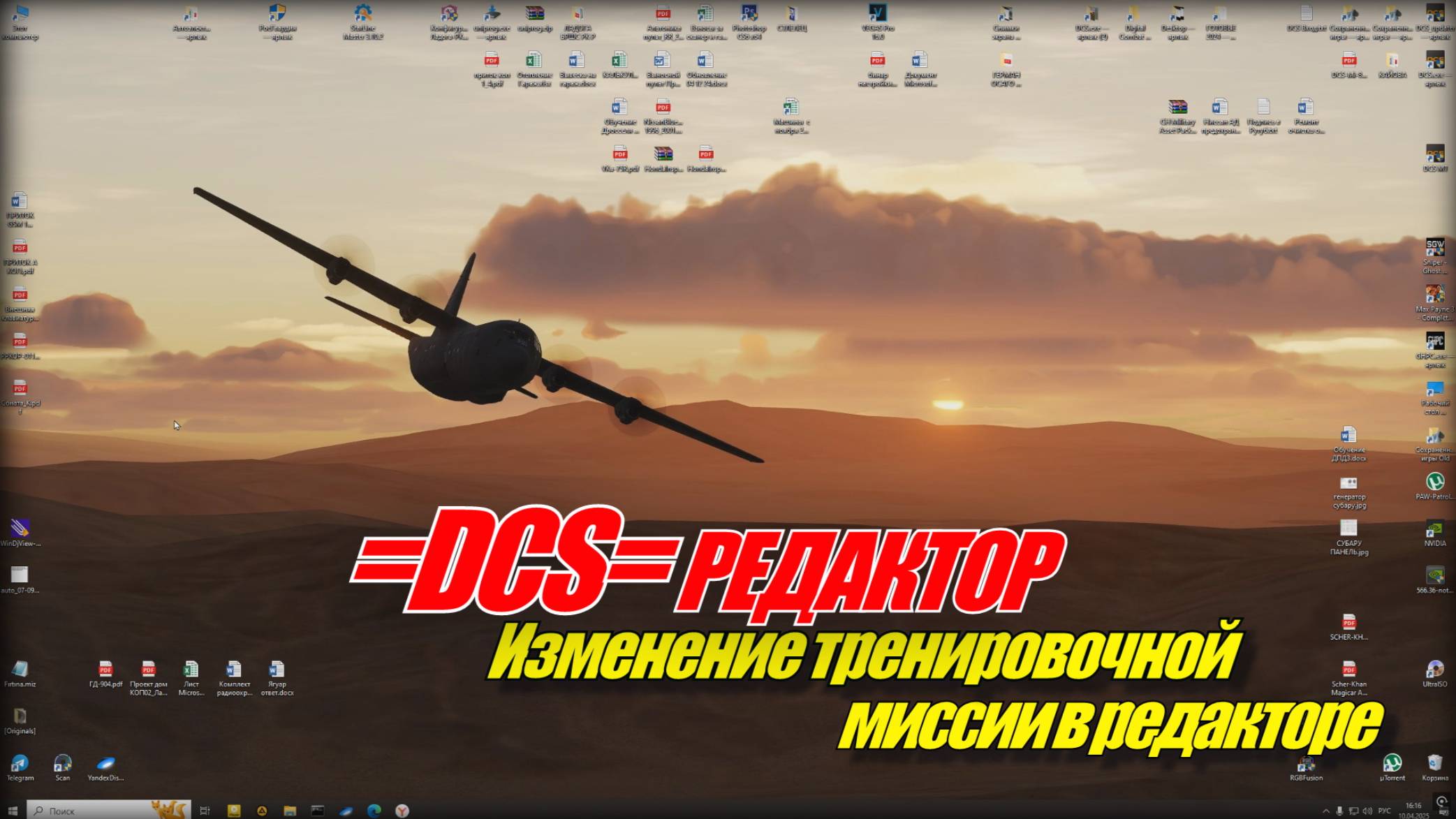Click the Windows Start button
The height and width of the screenshot is (819, 1456).
[13, 811]
